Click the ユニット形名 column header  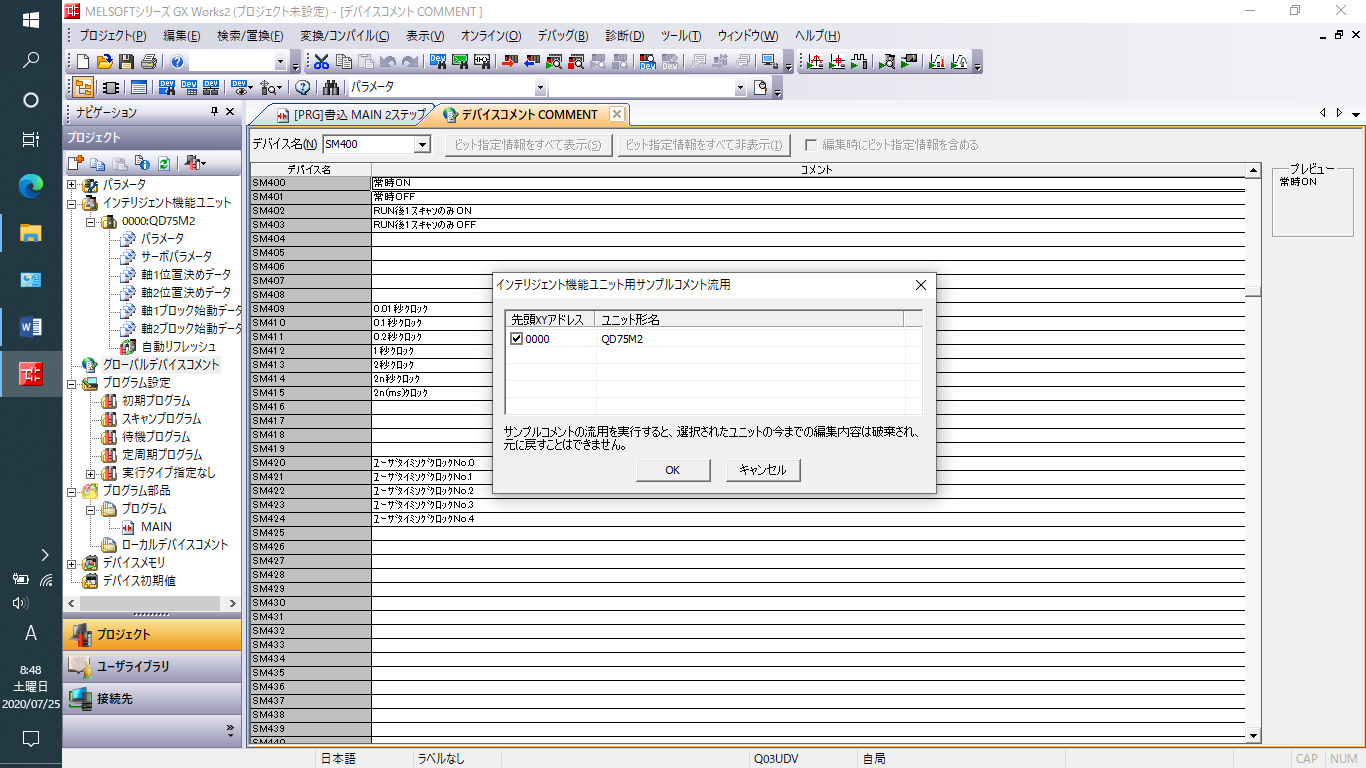(x=750, y=319)
